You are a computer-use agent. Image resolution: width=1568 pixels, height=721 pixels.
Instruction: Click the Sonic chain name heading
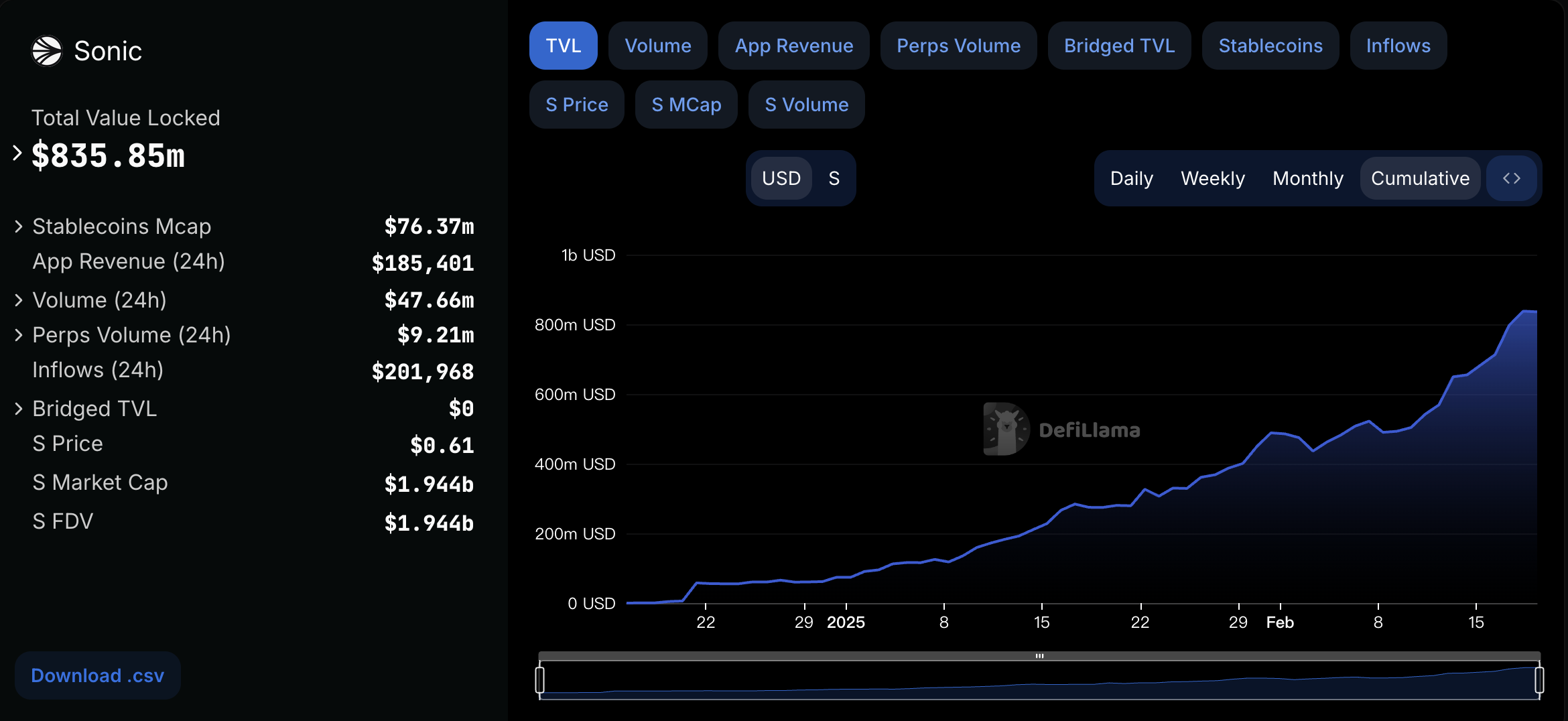point(108,51)
